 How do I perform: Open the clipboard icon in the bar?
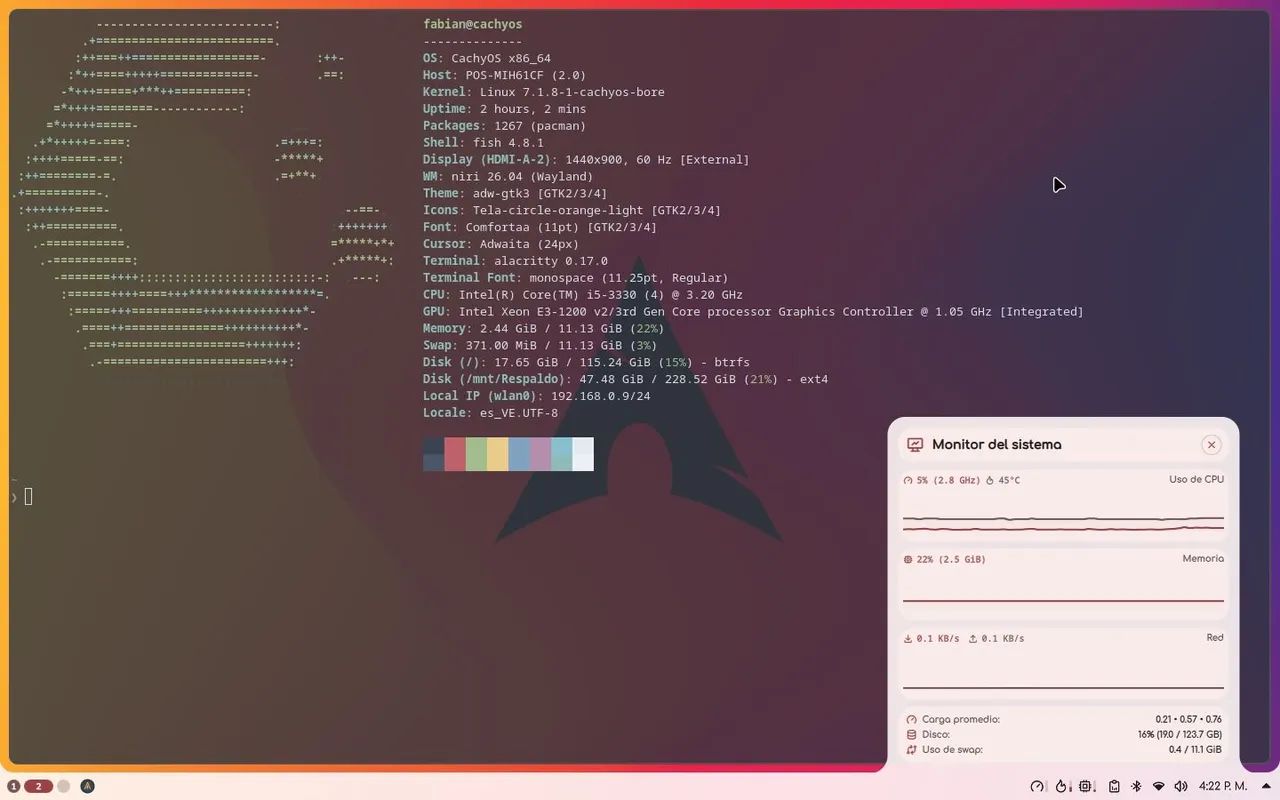[x=1114, y=786]
